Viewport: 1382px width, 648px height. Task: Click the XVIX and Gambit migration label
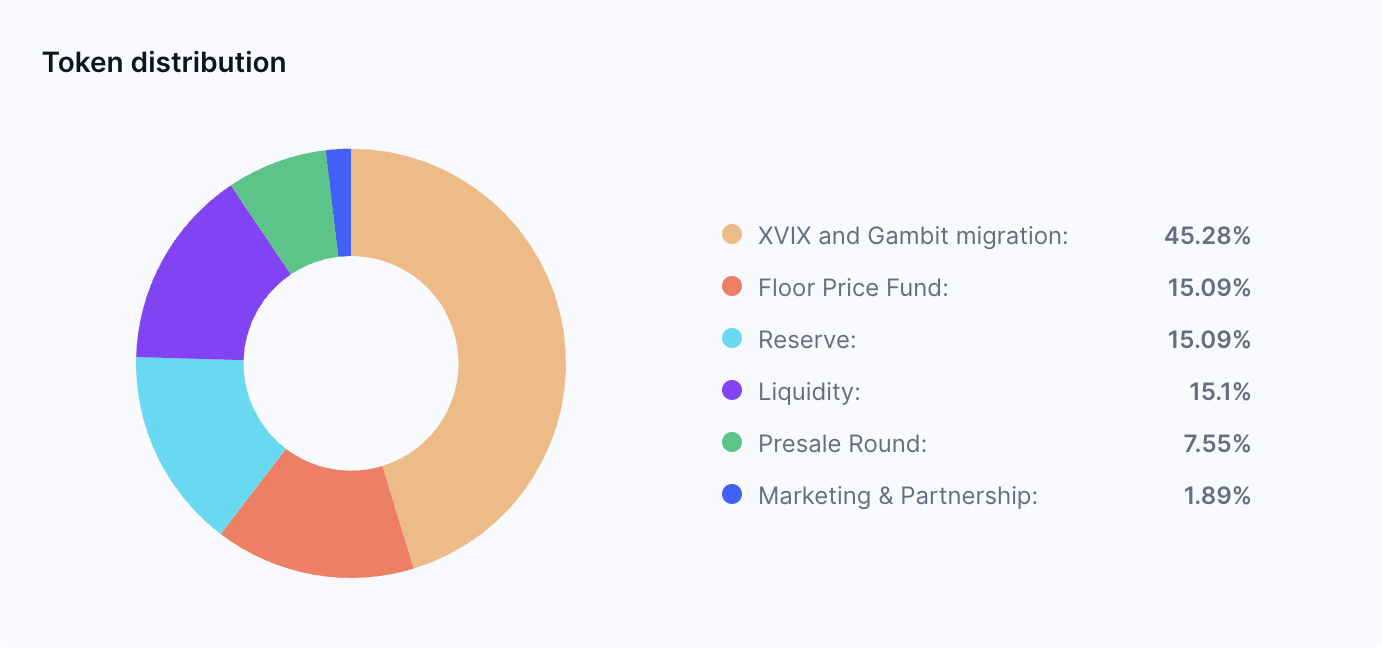[x=913, y=236]
